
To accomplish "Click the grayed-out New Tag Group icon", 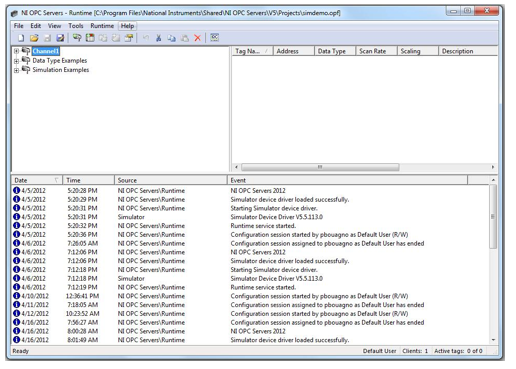I will pyautogui.click(x=103, y=38).
